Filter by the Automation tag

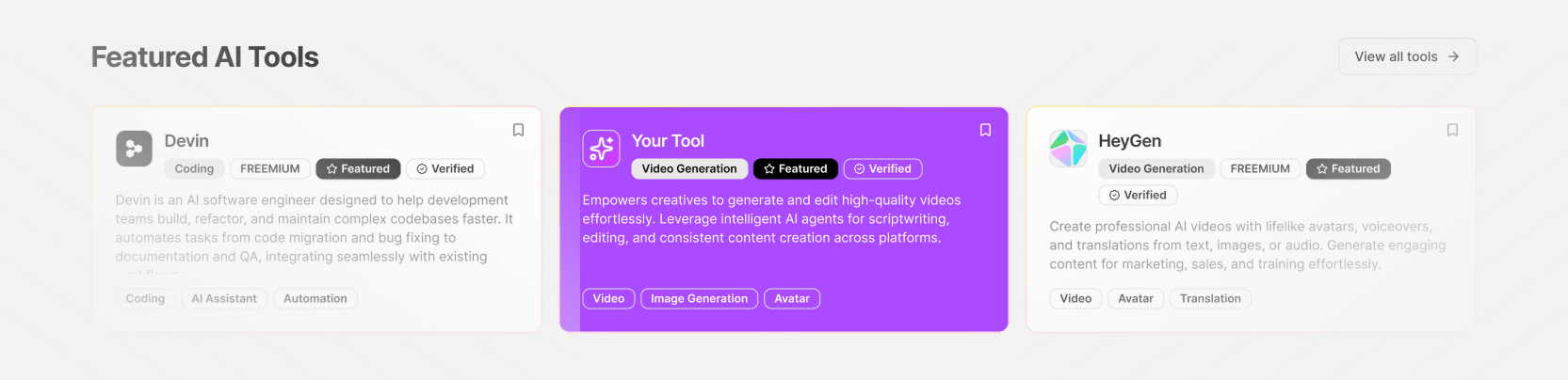(315, 299)
